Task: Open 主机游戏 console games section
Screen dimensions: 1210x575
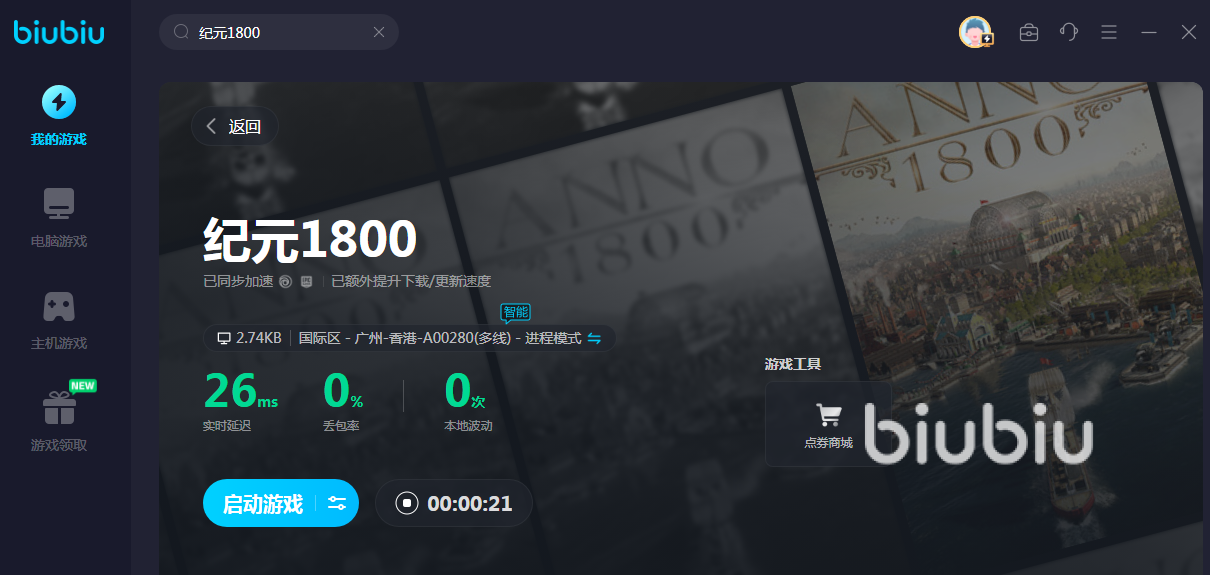Action: click(59, 320)
